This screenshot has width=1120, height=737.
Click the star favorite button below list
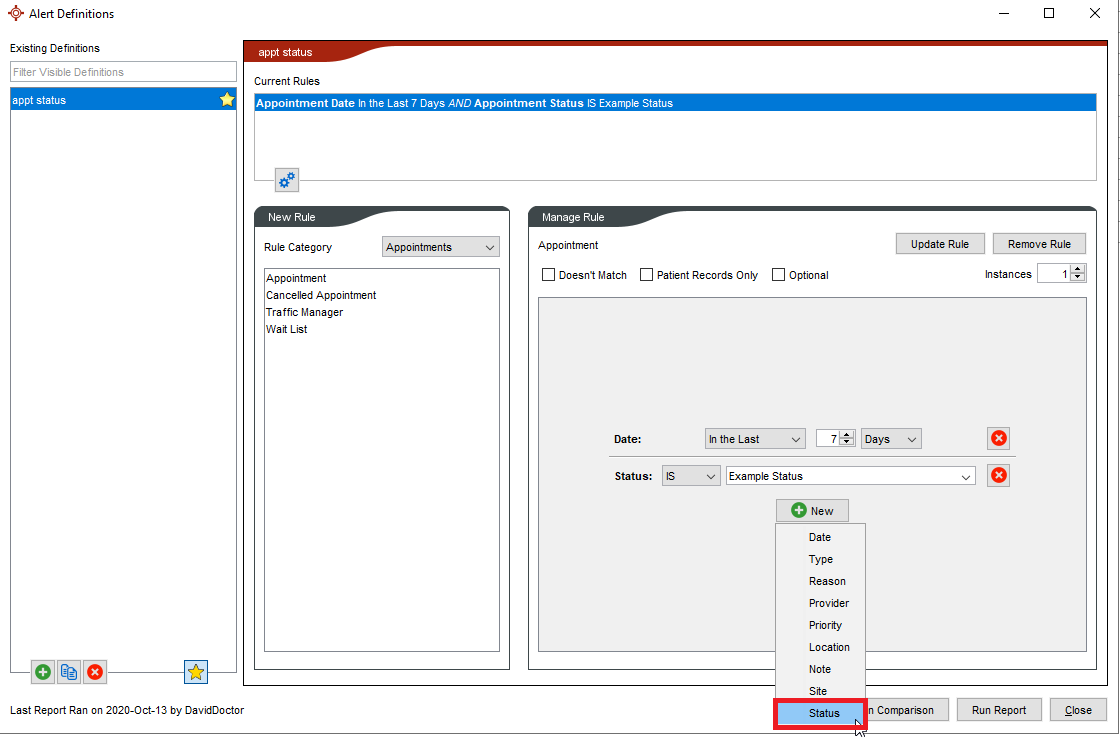coord(196,672)
